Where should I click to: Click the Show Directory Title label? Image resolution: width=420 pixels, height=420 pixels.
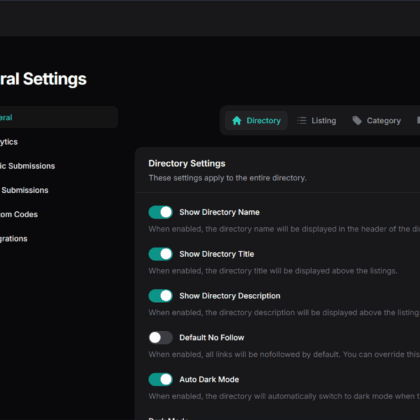(217, 254)
